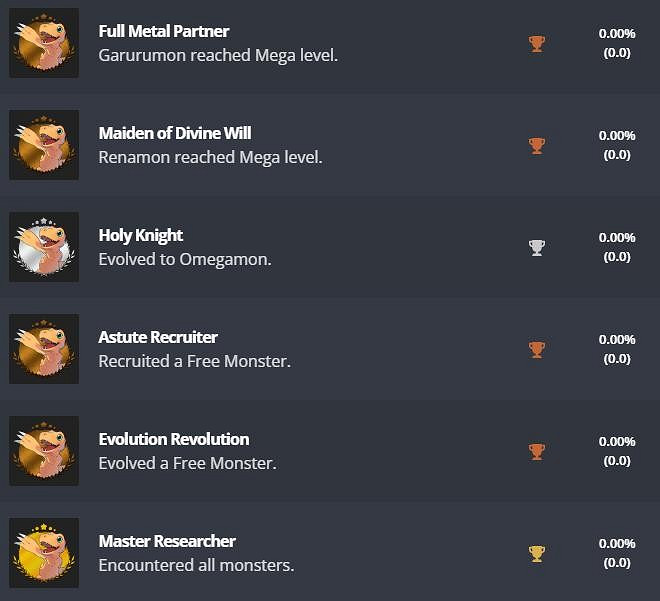Click the bronze trophy for Evolution Revolution
Viewport: 660px width, 601px height.
point(537,452)
